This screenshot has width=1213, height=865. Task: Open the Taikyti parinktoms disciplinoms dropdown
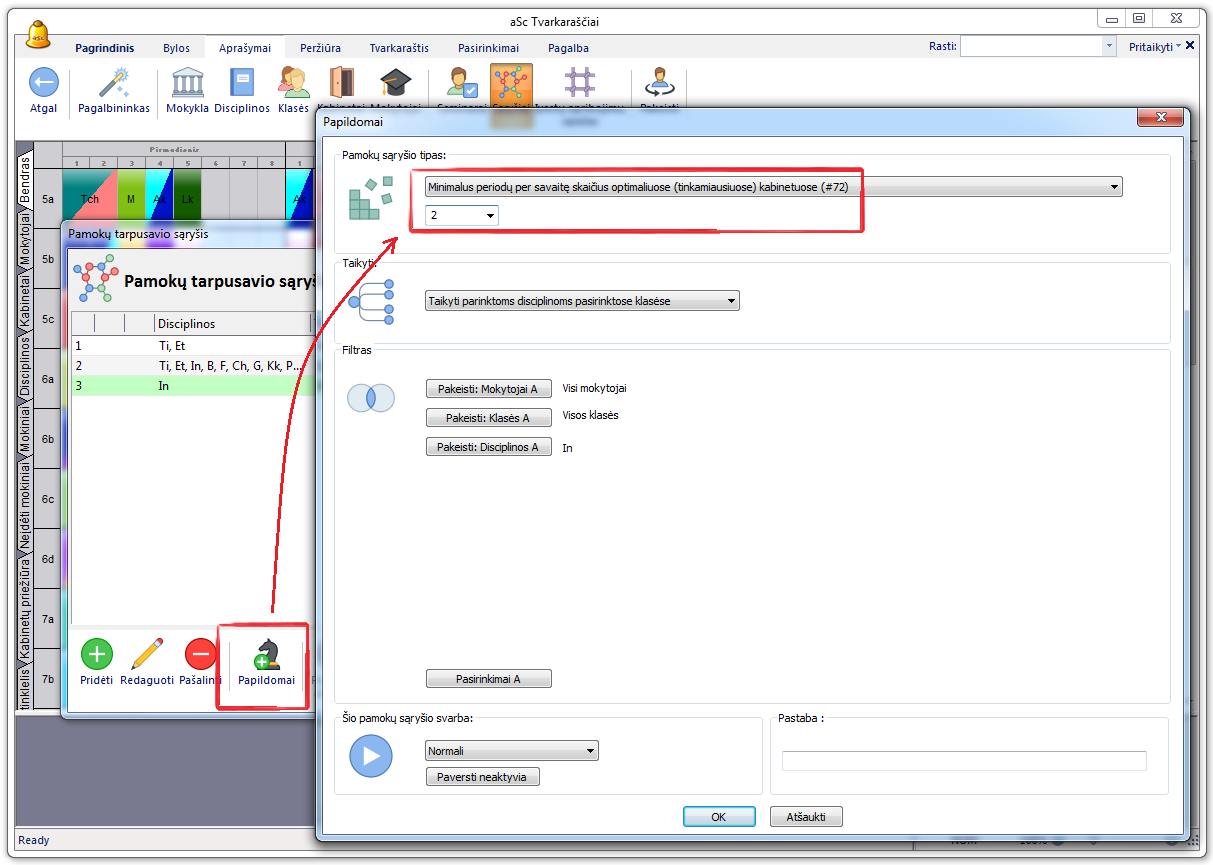[x=582, y=300]
